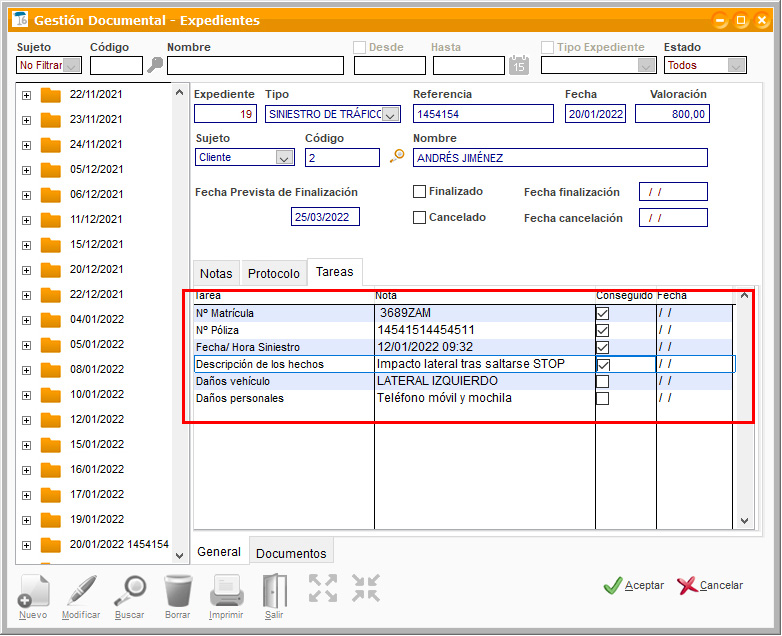Click the Borrar trash bin icon
Screen dimensions: 782x636
pyautogui.click(x=178, y=591)
